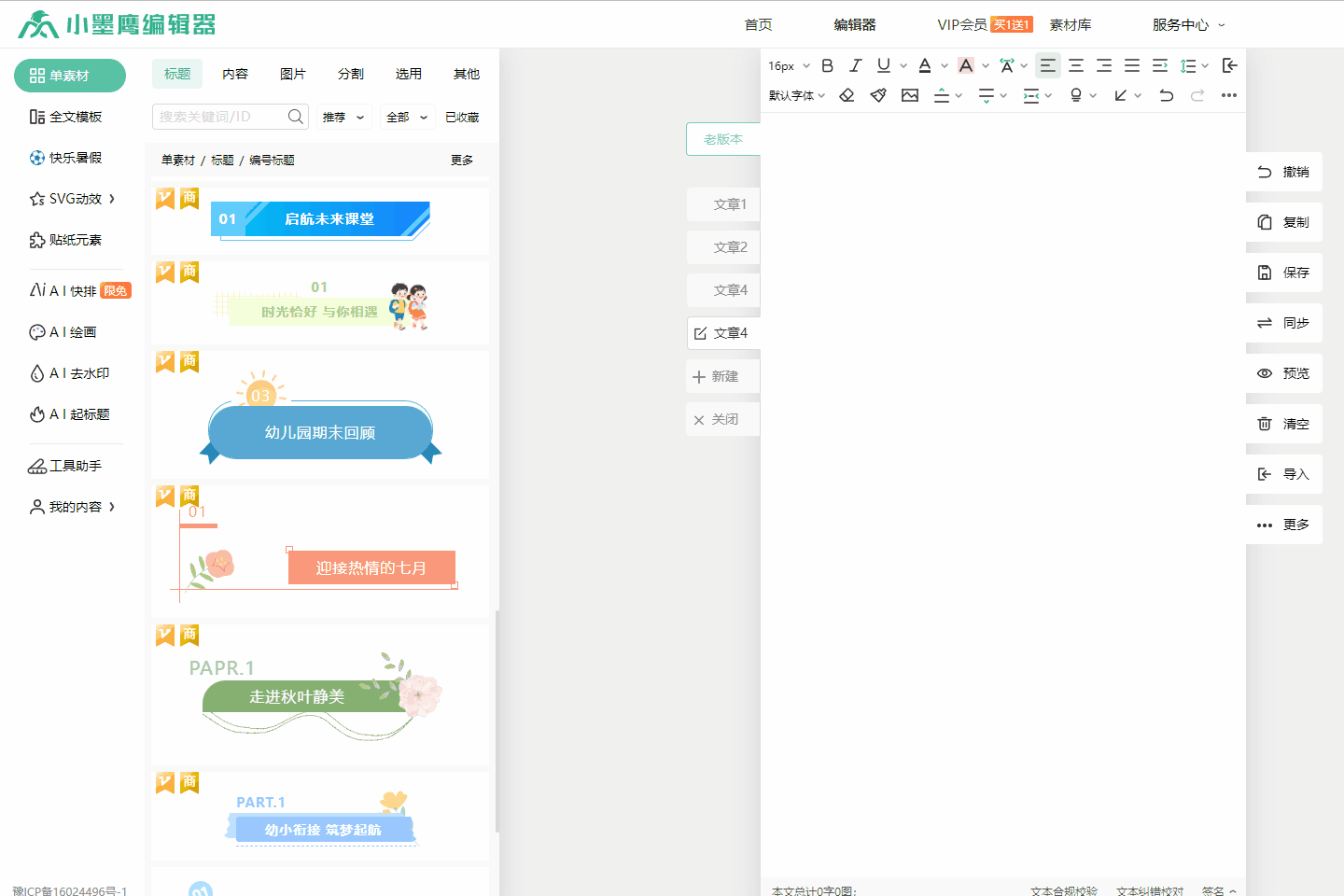Switch to the 其他 tab

(467, 74)
